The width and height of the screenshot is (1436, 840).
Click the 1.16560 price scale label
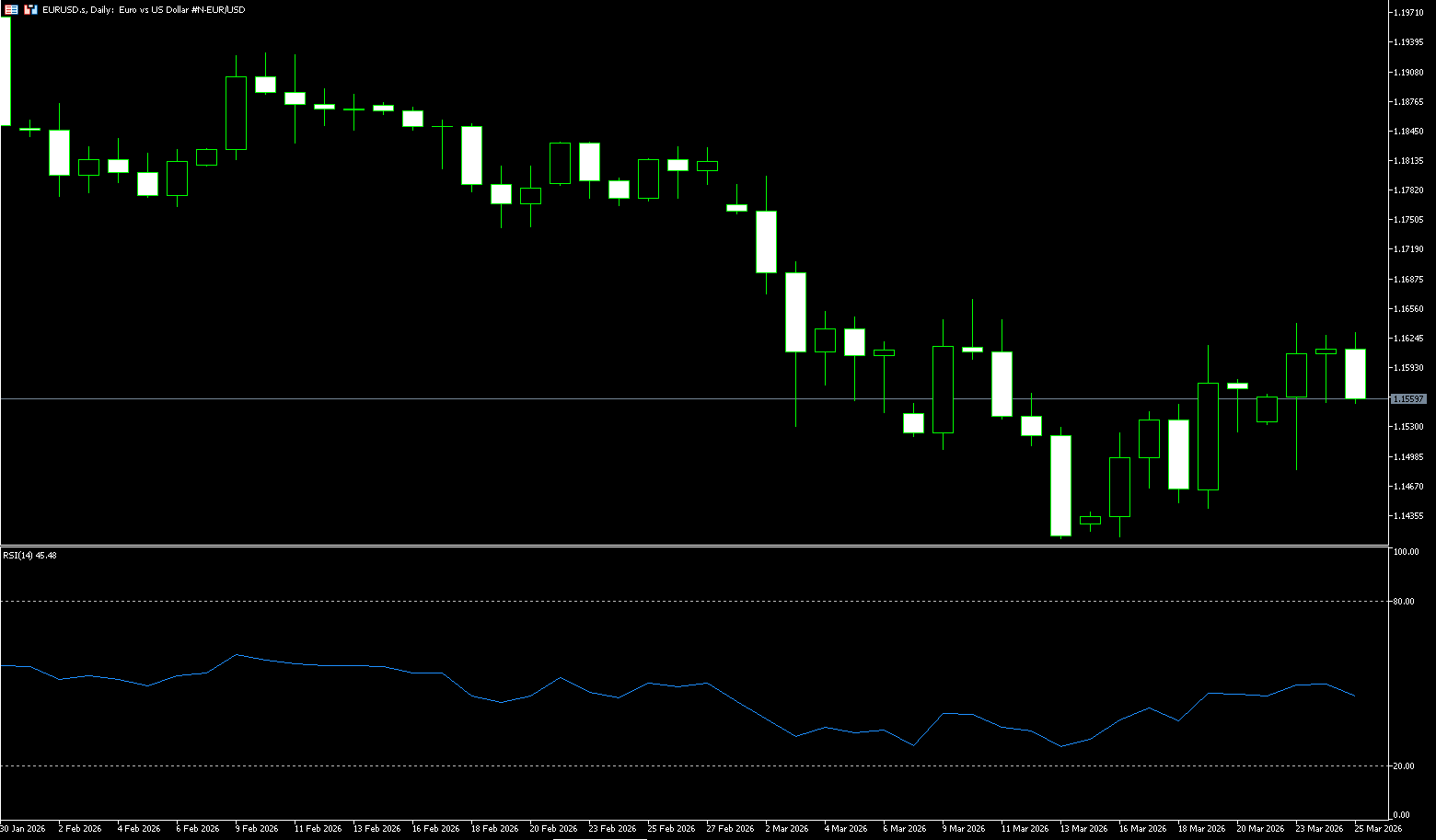1408,309
